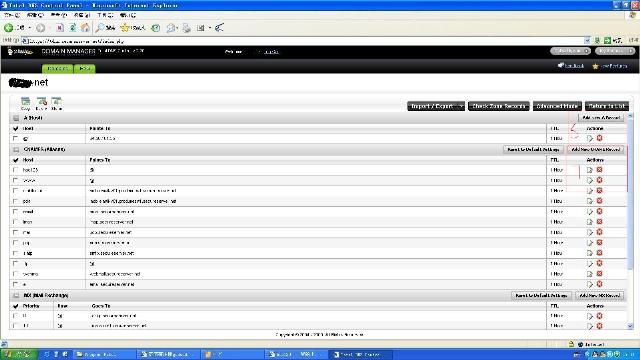Tick the checkbox for ftp CNAME row
640x360 pixels.
click(16, 264)
